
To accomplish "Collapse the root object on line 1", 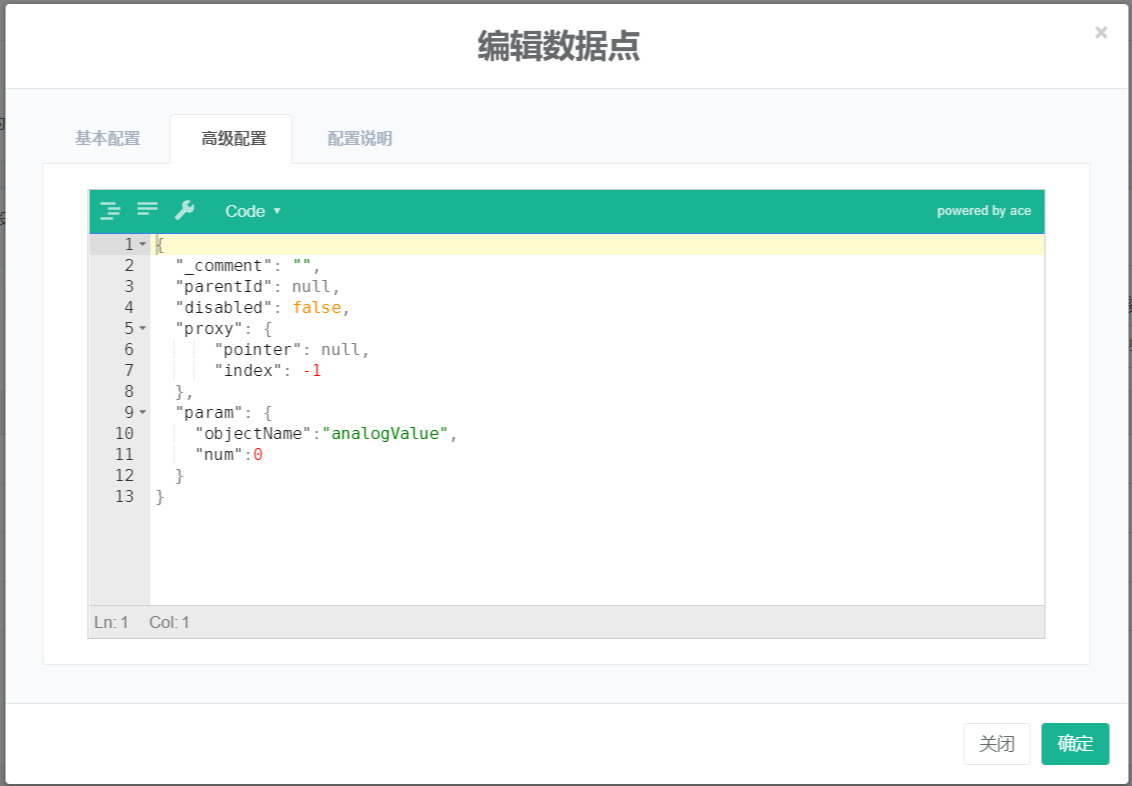I will (143, 245).
